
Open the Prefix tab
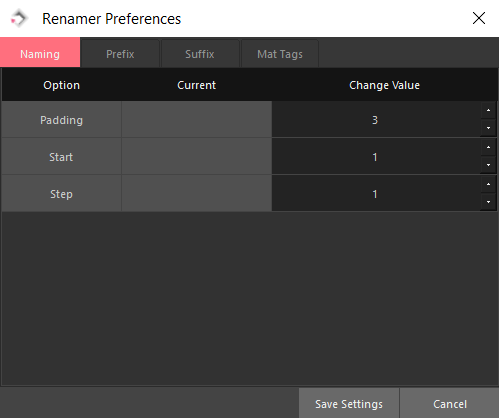[x=120, y=54]
